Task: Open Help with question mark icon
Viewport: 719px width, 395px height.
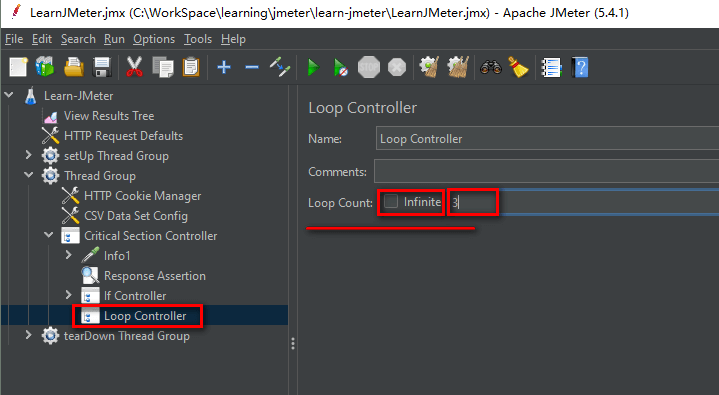Action: (580, 67)
